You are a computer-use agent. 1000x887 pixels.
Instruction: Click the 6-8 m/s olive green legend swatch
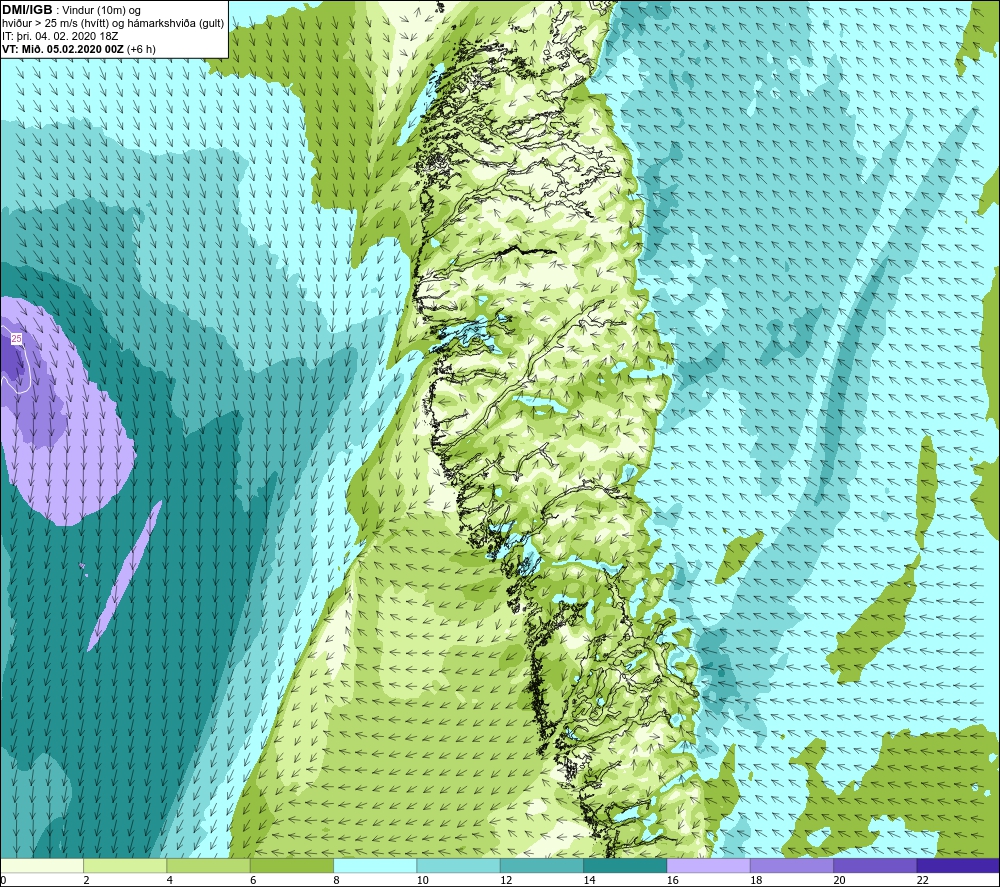[x=292, y=865]
